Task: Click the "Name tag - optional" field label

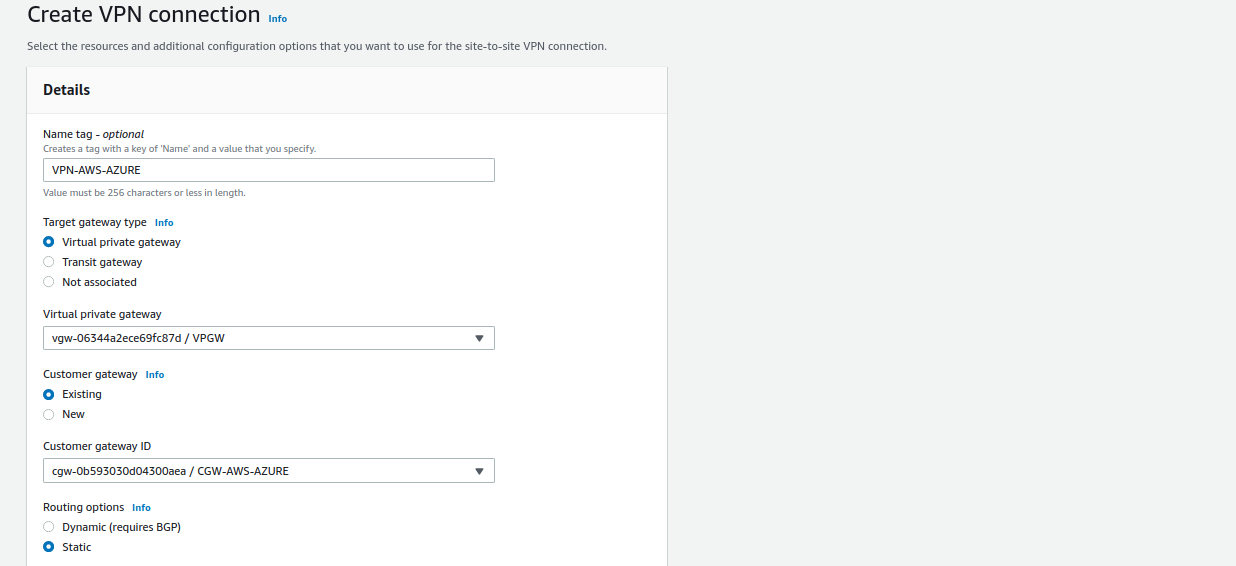Action: tap(93, 134)
